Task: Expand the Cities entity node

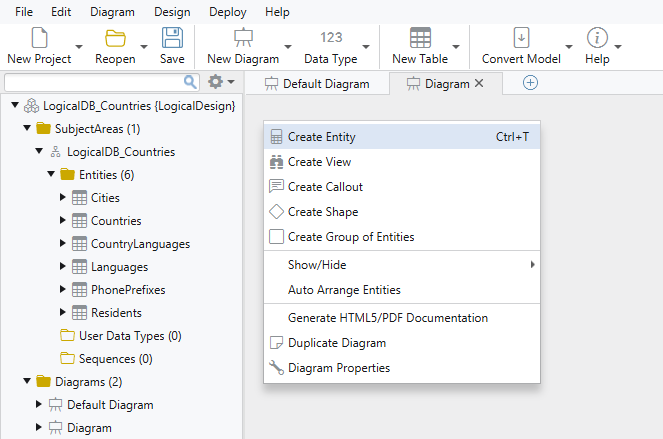Action: [x=63, y=197]
